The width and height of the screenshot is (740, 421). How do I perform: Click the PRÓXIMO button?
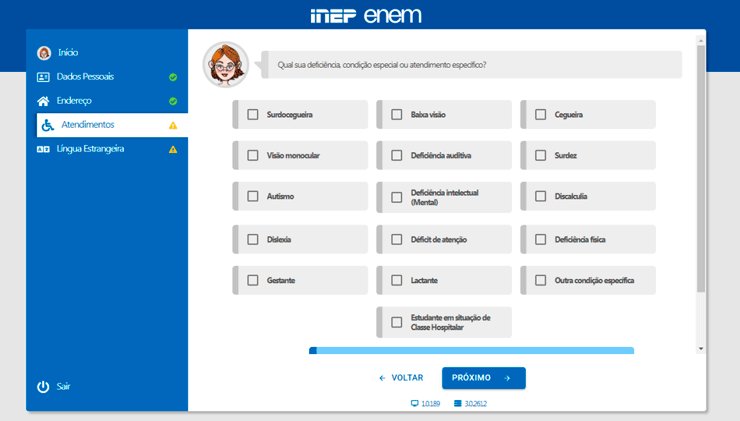(484, 378)
